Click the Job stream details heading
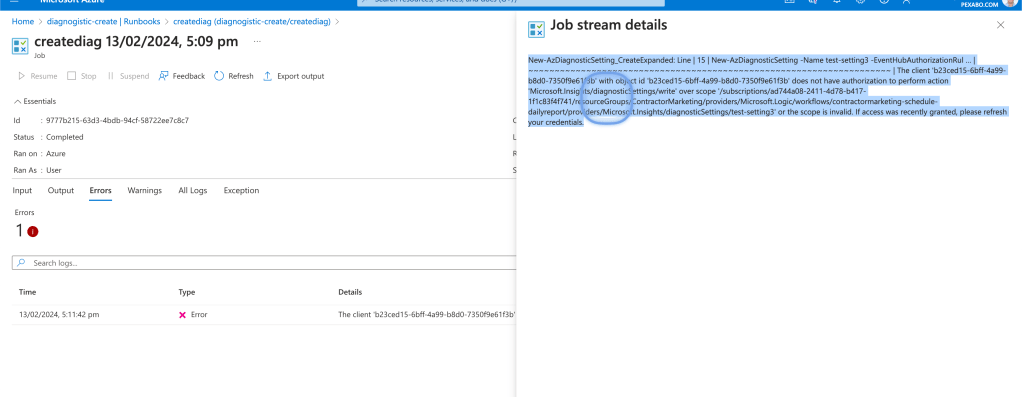Viewport: 1022px width, 397px height. click(609, 25)
